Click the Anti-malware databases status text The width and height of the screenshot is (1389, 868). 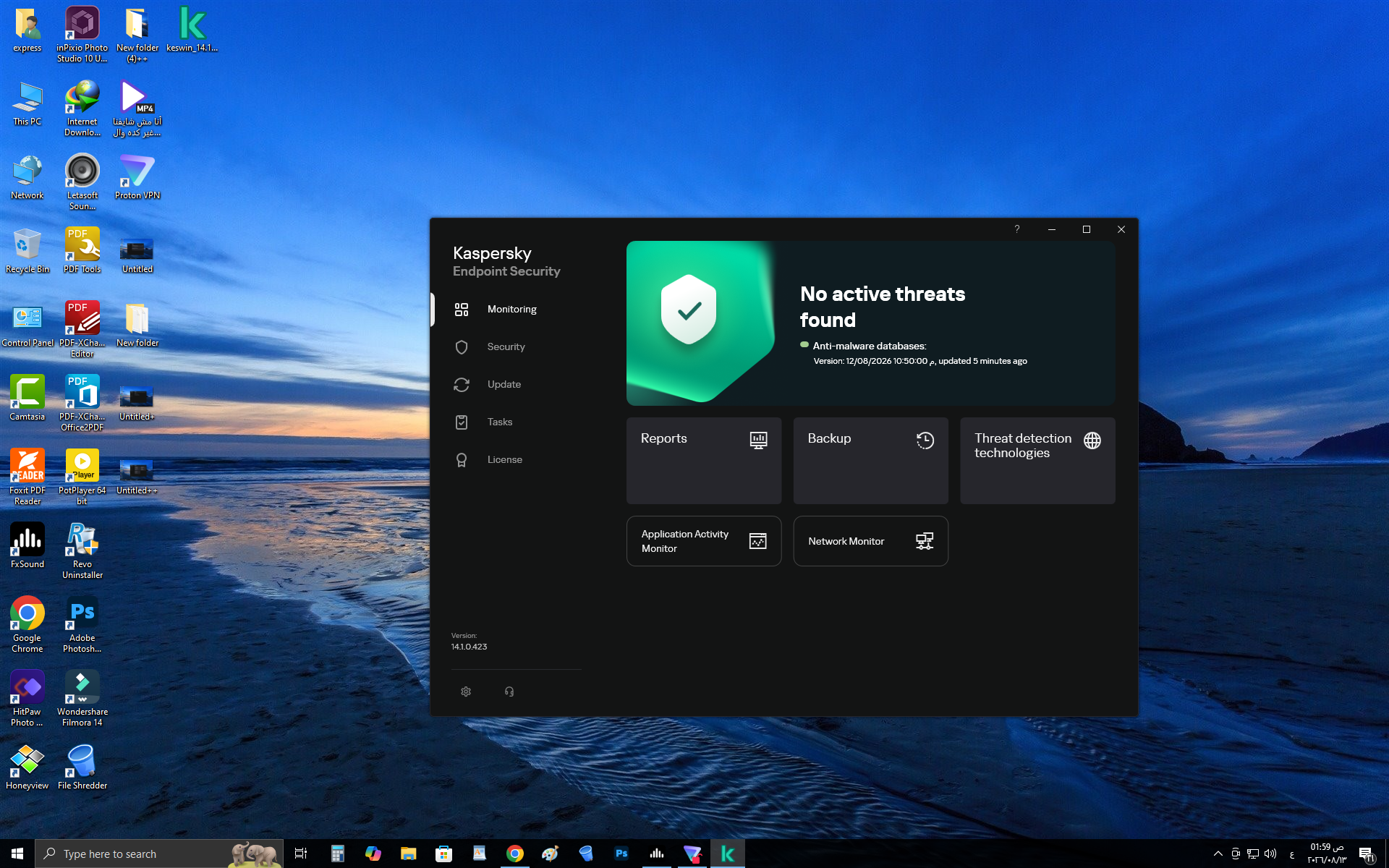pyautogui.click(x=869, y=346)
